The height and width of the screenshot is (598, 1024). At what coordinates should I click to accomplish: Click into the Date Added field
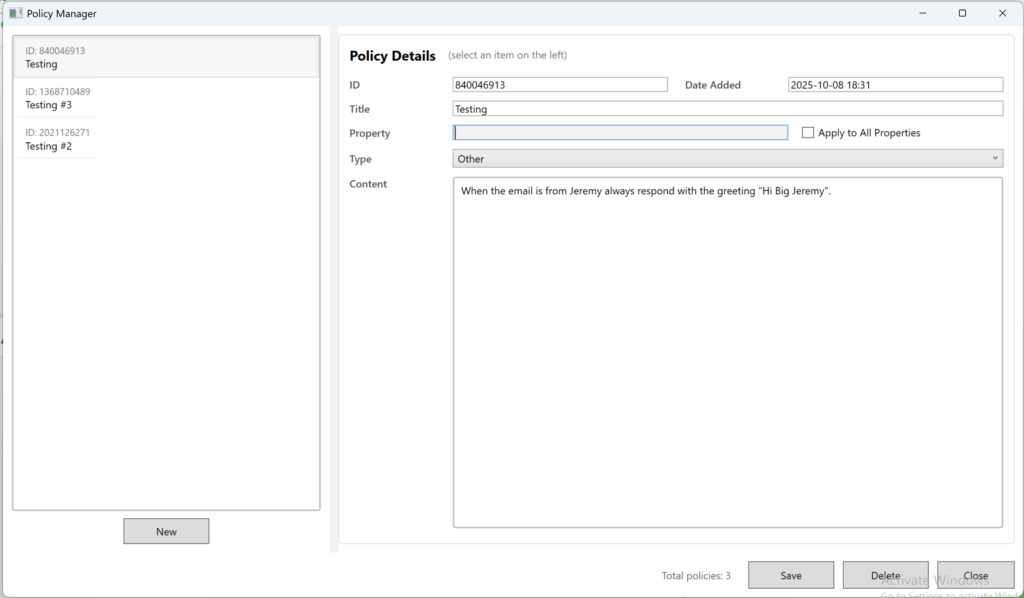[x=895, y=85]
